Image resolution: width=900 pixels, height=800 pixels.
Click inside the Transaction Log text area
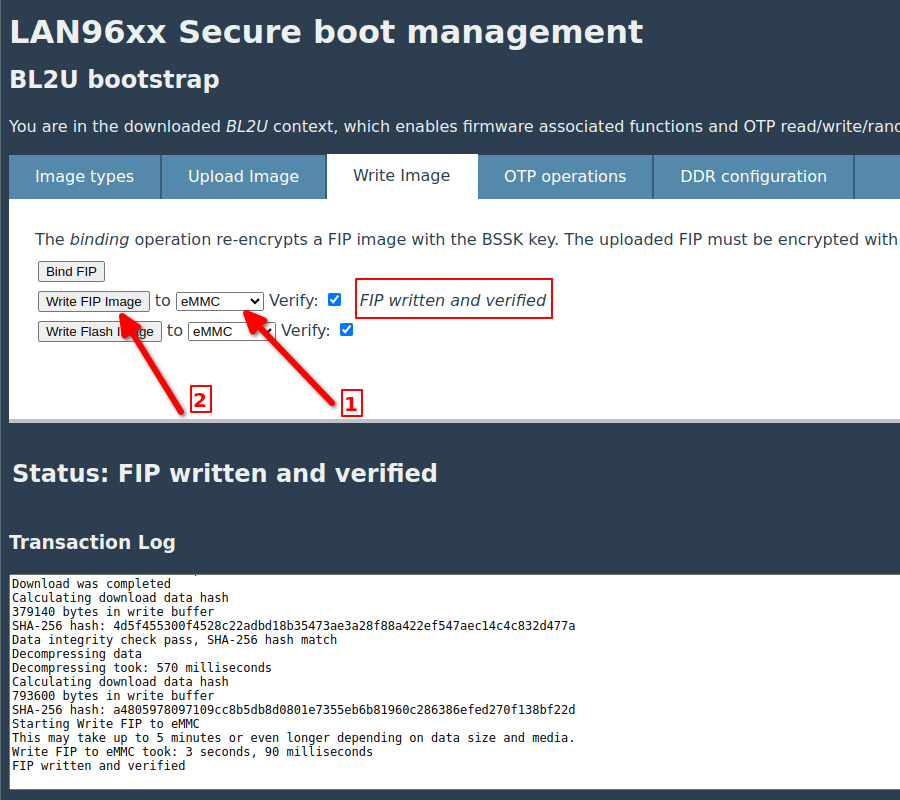point(450,680)
